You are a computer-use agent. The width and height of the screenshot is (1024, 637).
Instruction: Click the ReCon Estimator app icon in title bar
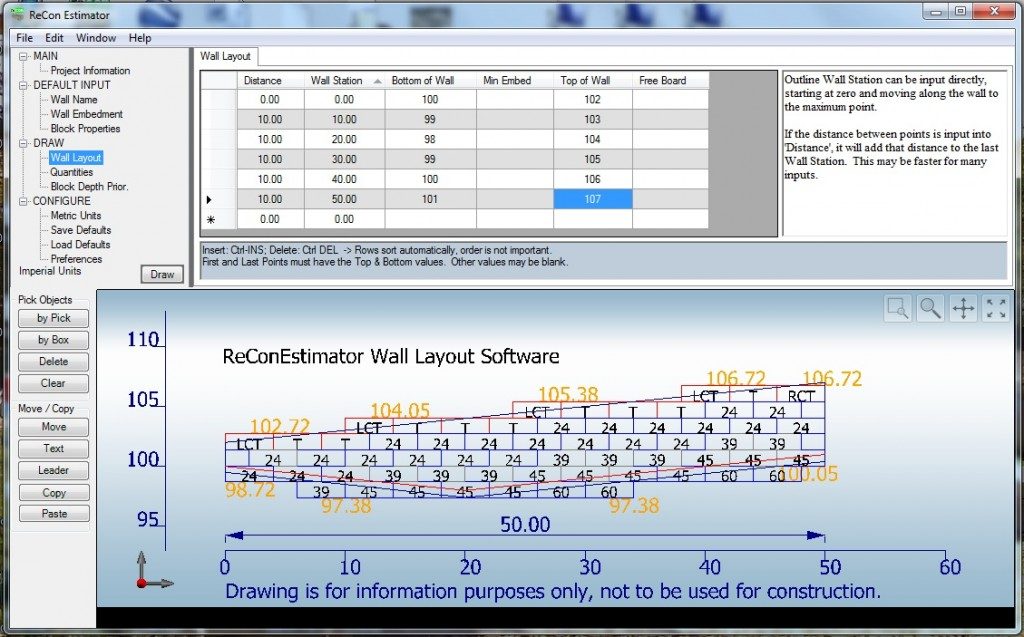[x=18, y=14]
